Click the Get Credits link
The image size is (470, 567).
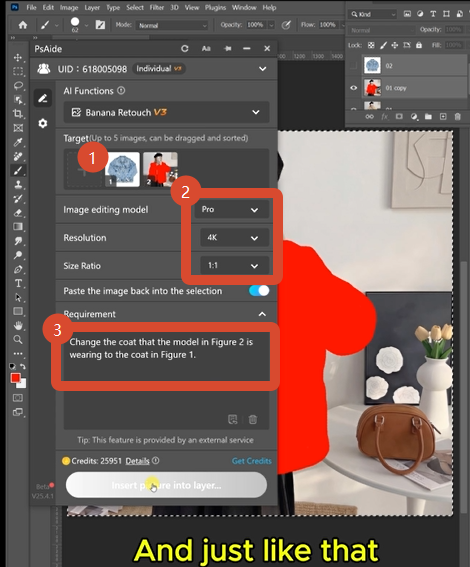point(251,461)
